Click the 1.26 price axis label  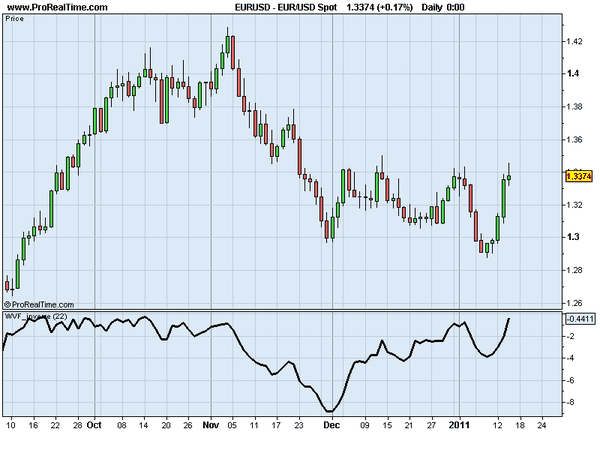(x=575, y=303)
